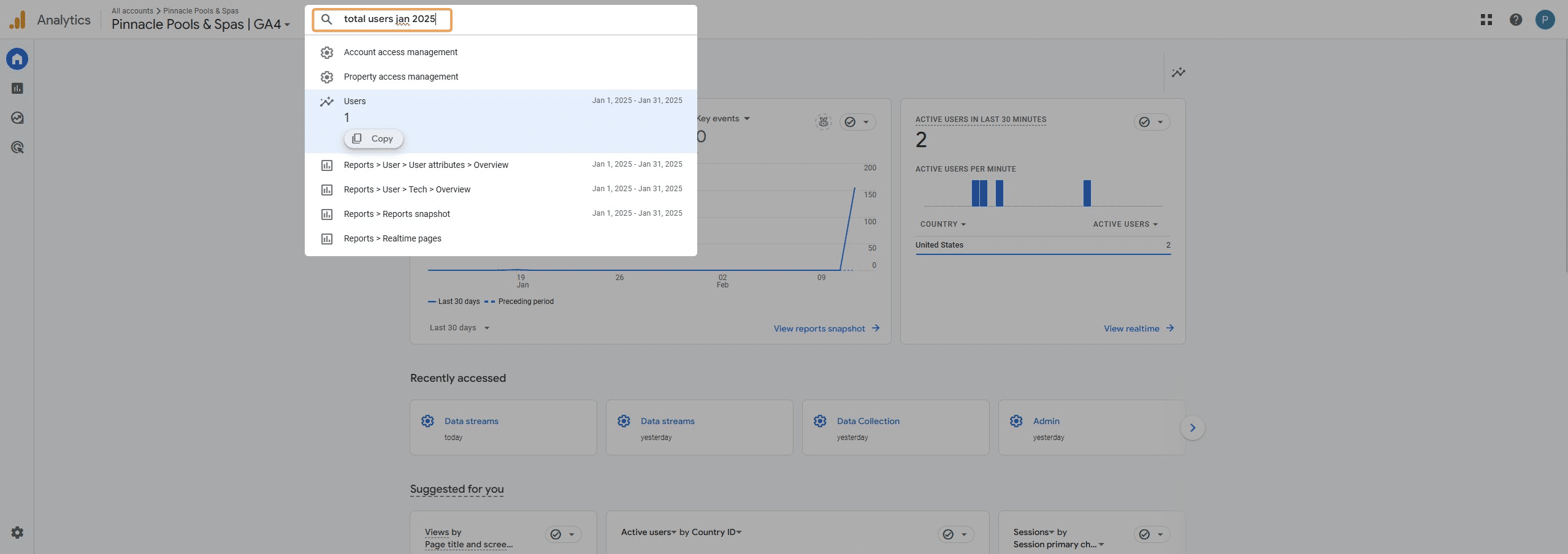This screenshot has height=554, width=1568.
Task: Click the hourglass icon on the Key events card
Action: tap(822, 121)
